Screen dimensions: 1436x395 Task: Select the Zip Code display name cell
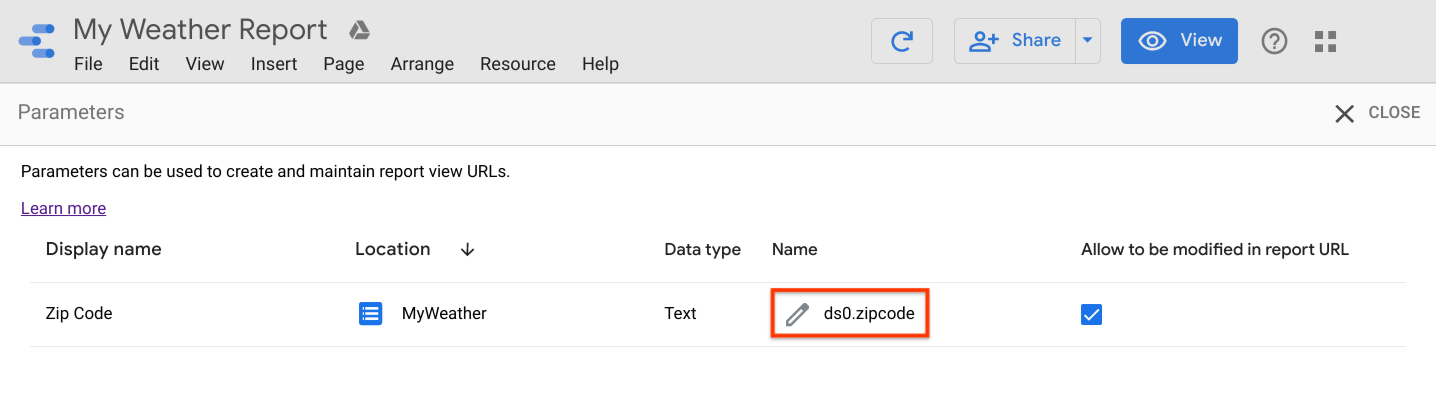pyautogui.click(x=79, y=314)
